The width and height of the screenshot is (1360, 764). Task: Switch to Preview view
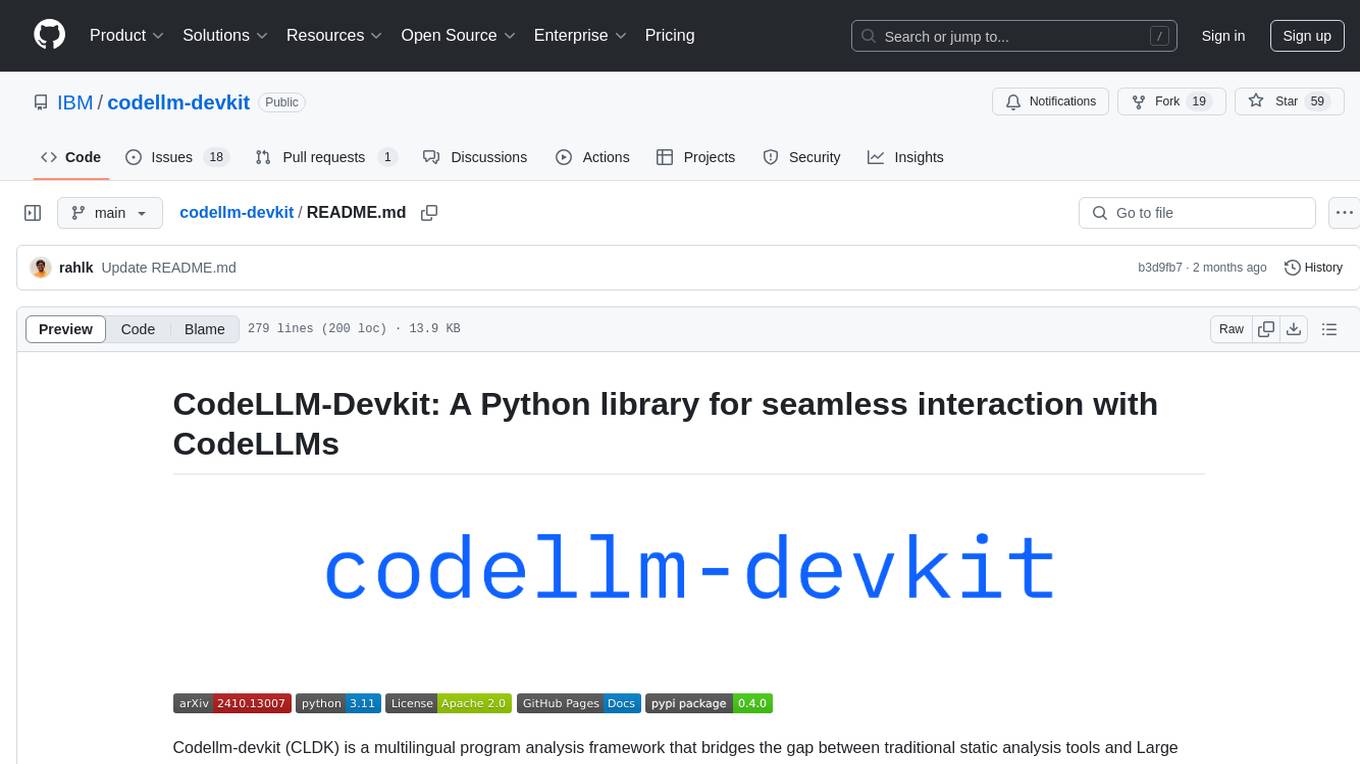tap(65, 329)
